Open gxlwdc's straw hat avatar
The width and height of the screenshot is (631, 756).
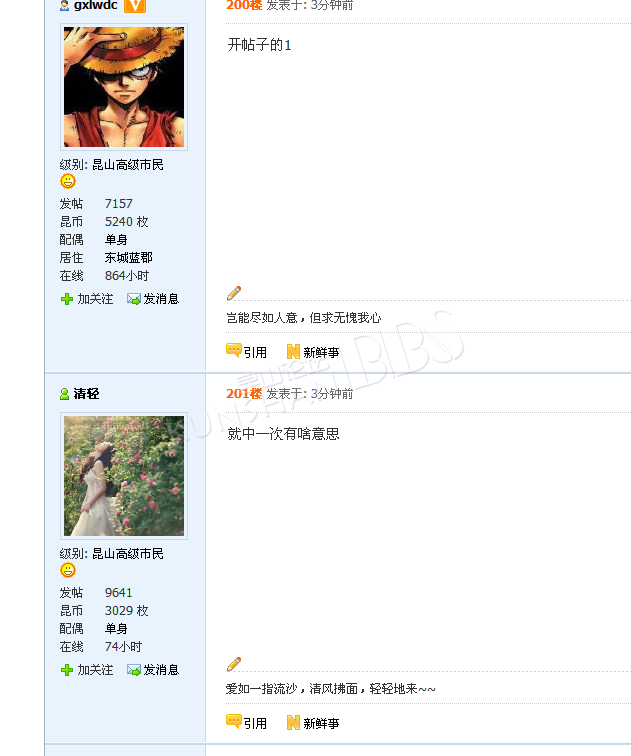pos(124,87)
